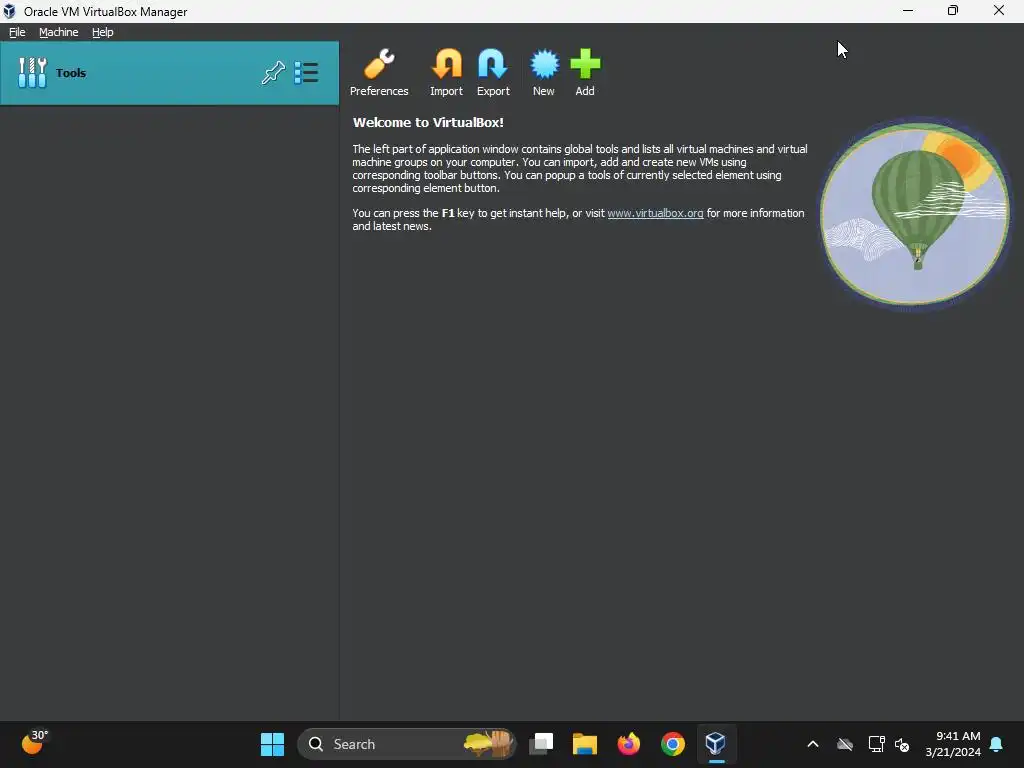Open the weather widget showing 30°
This screenshot has width=1024, height=768.
point(35,742)
